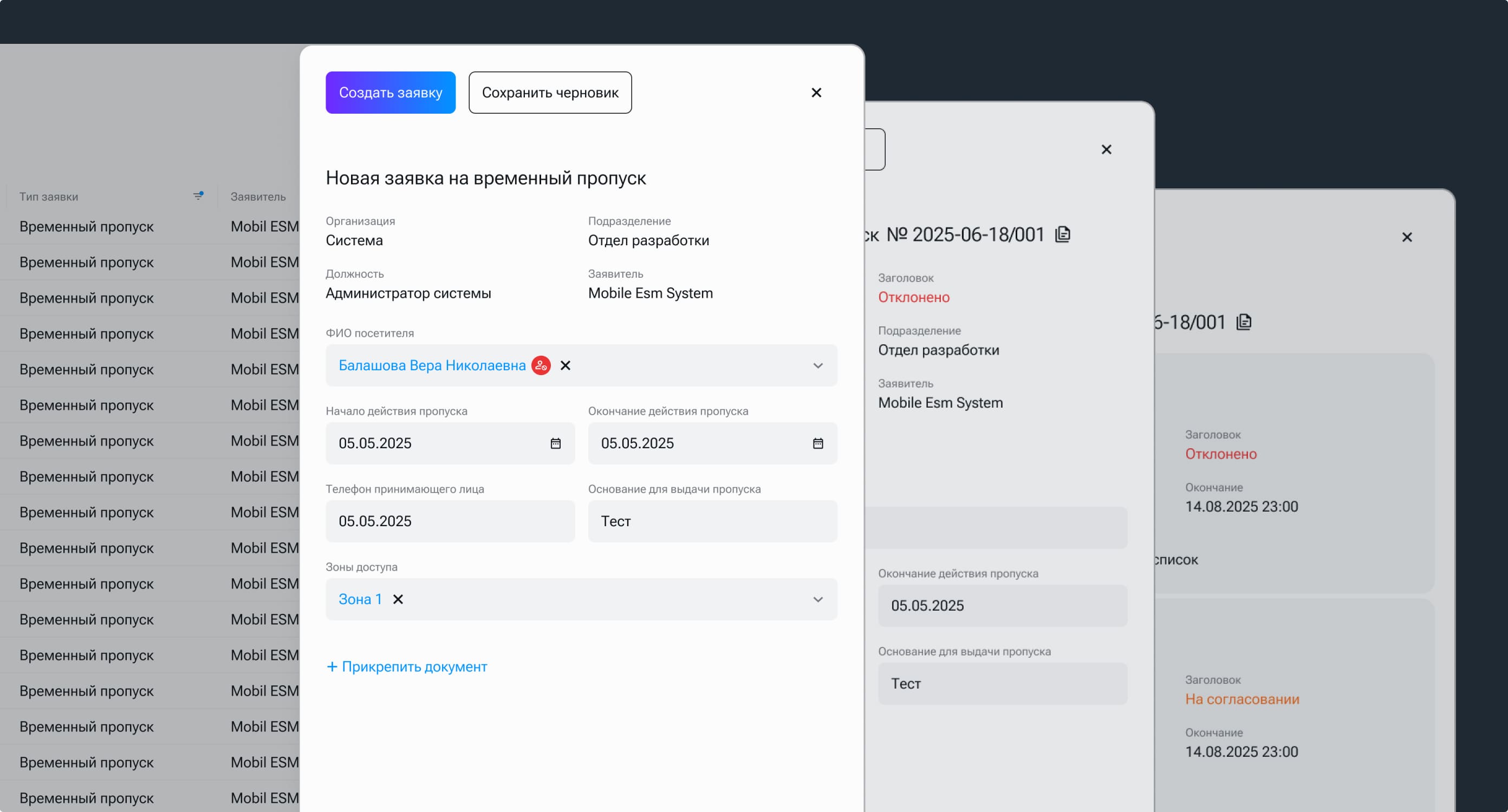This screenshot has height=812, width=1508.
Task: Click the Создать заявку button
Action: (x=391, y=93)
